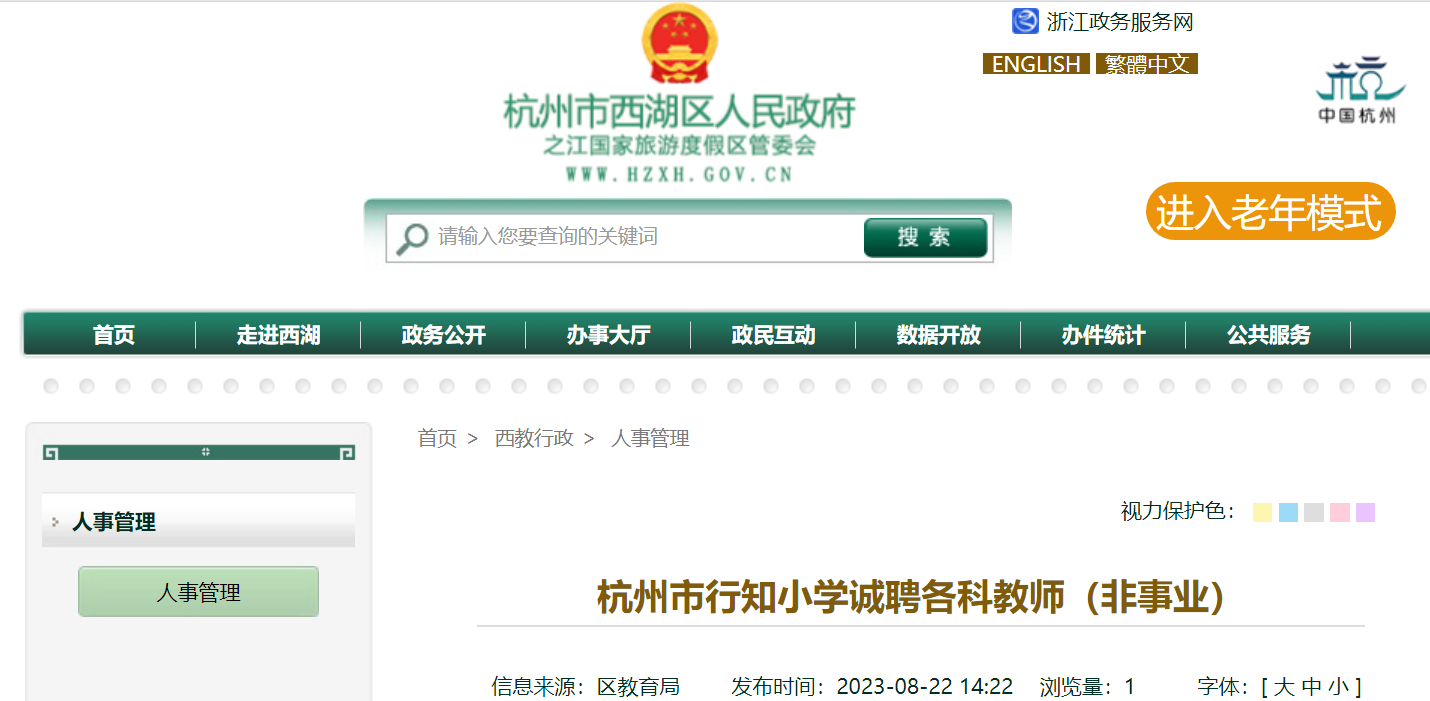Select the purple eye-protection color
1430x701 pixels.
(x=1365, y=512)
